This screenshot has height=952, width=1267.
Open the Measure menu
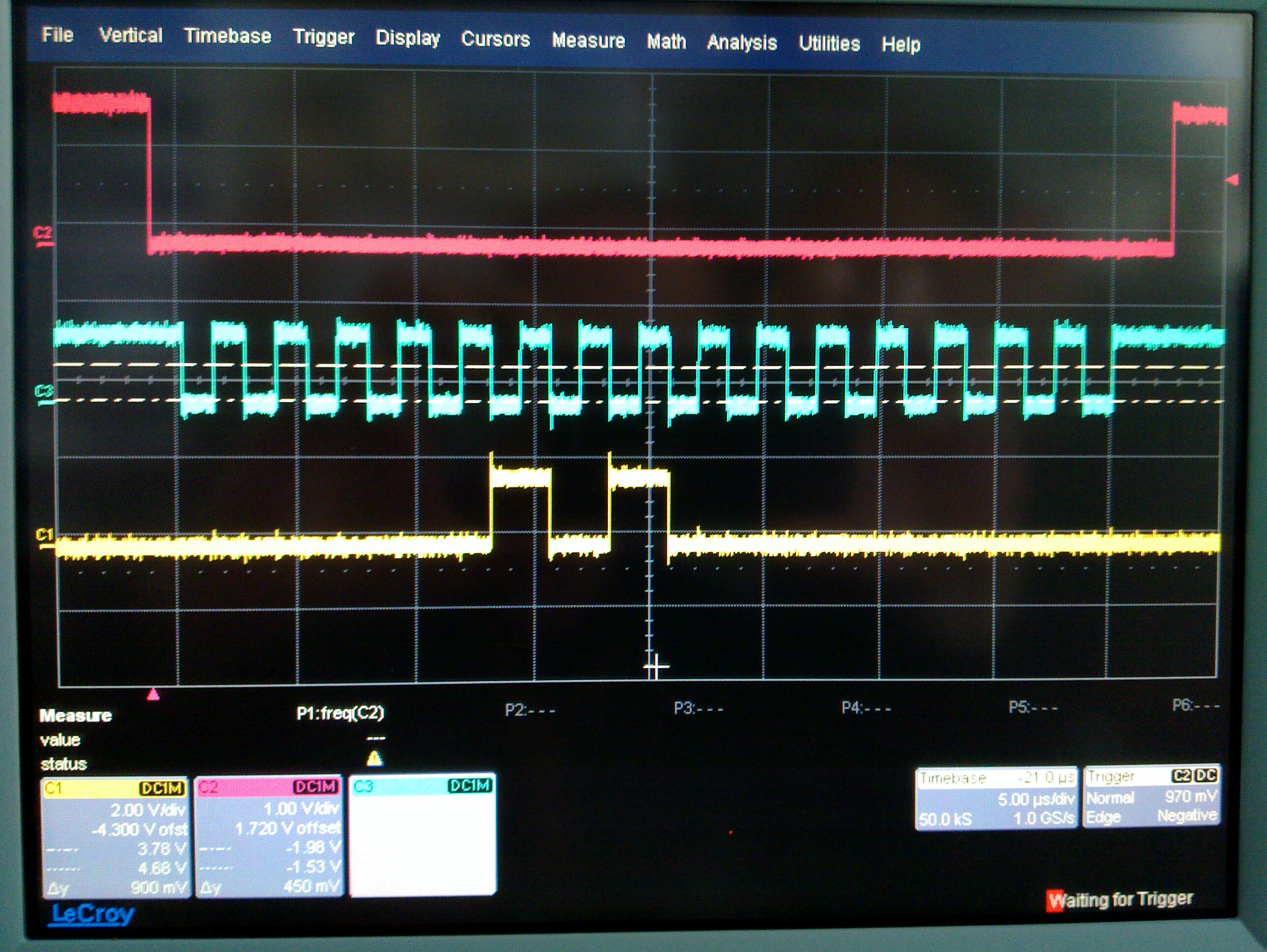pyautogui.click(x=588, y=41)
